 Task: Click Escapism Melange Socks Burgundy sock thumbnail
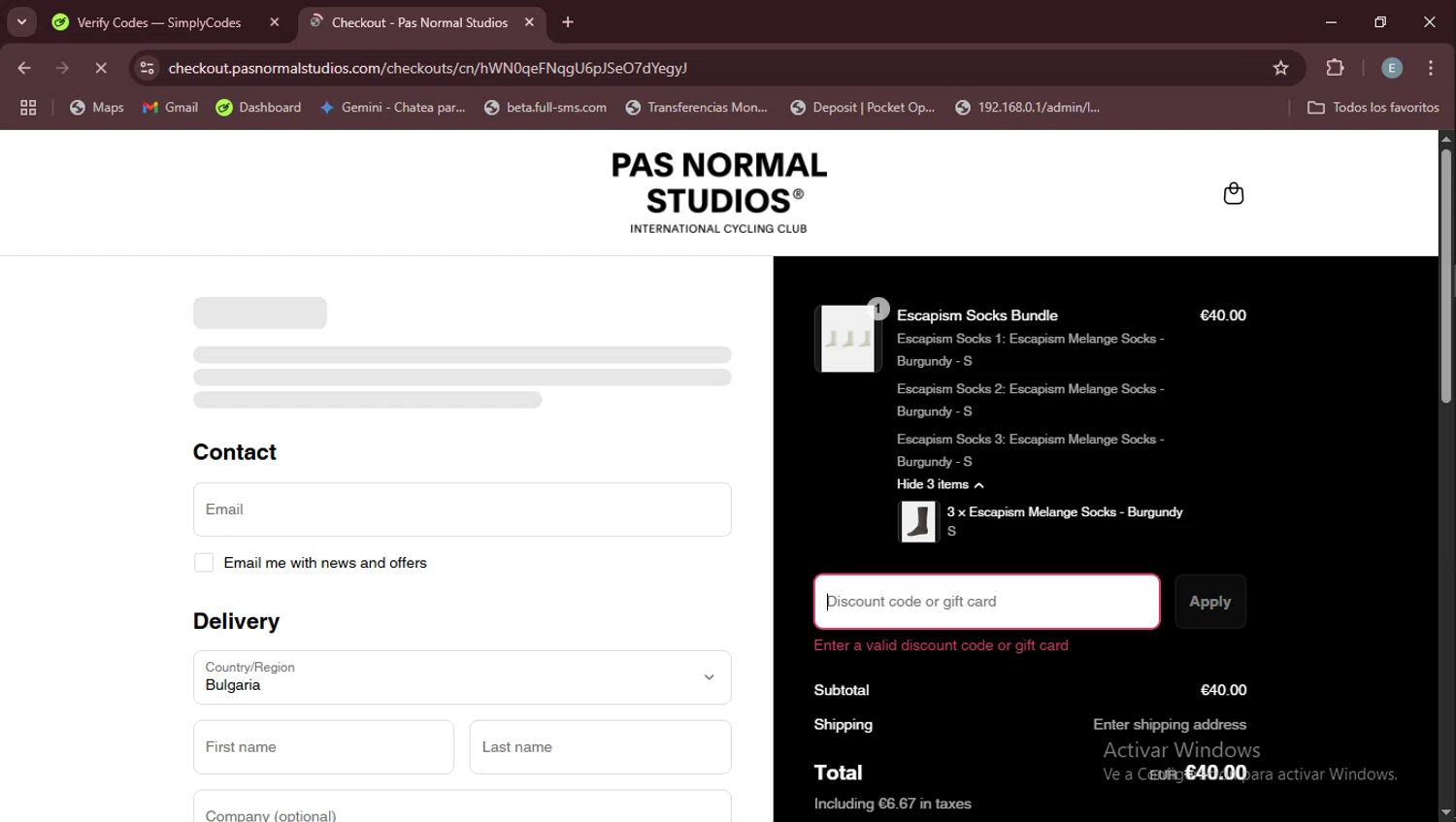click(x=917, y=521)
